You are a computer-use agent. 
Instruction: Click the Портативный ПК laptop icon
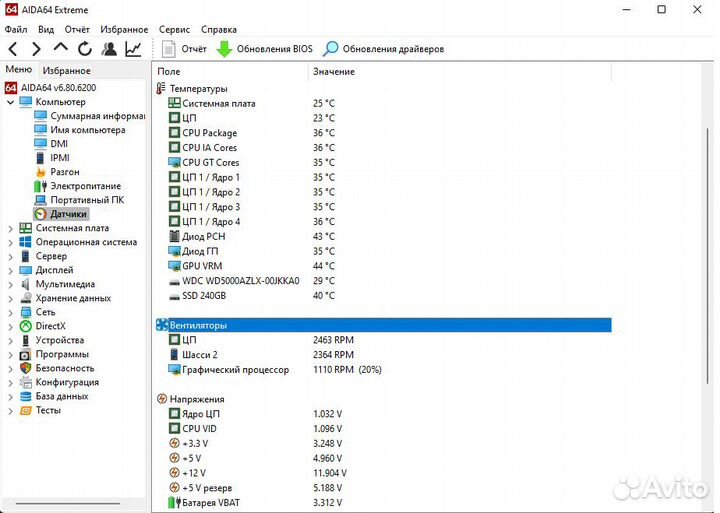coord(41,200)
